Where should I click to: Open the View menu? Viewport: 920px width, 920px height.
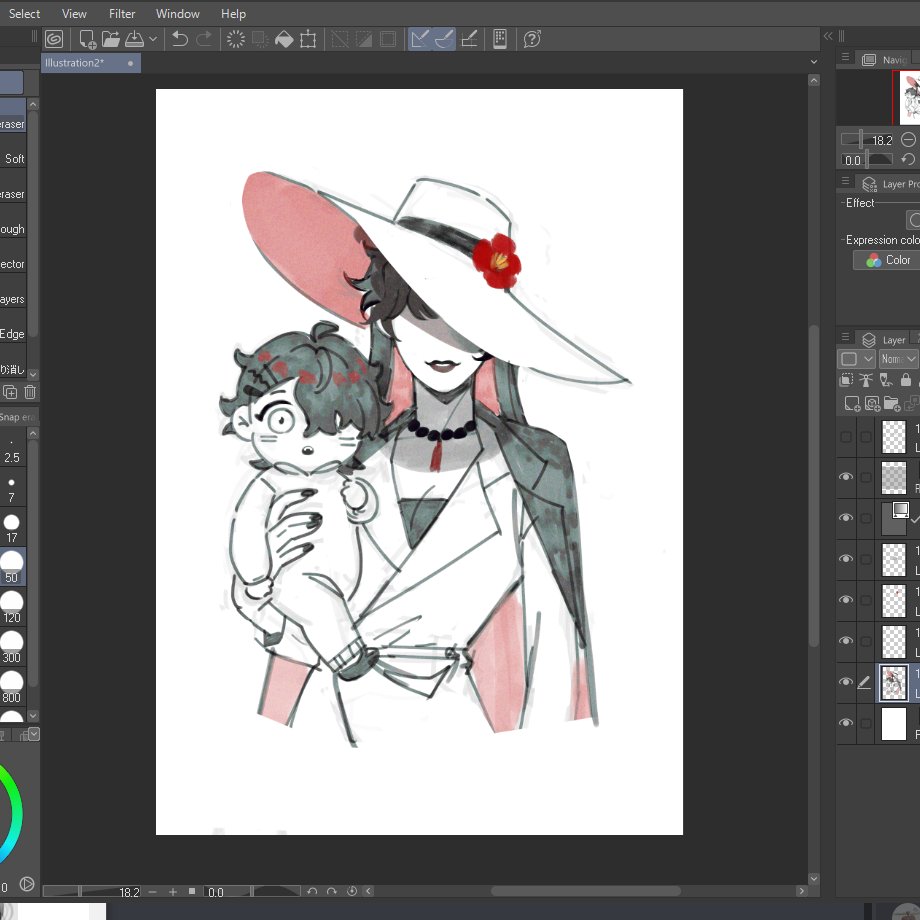[x=74, y=13]
